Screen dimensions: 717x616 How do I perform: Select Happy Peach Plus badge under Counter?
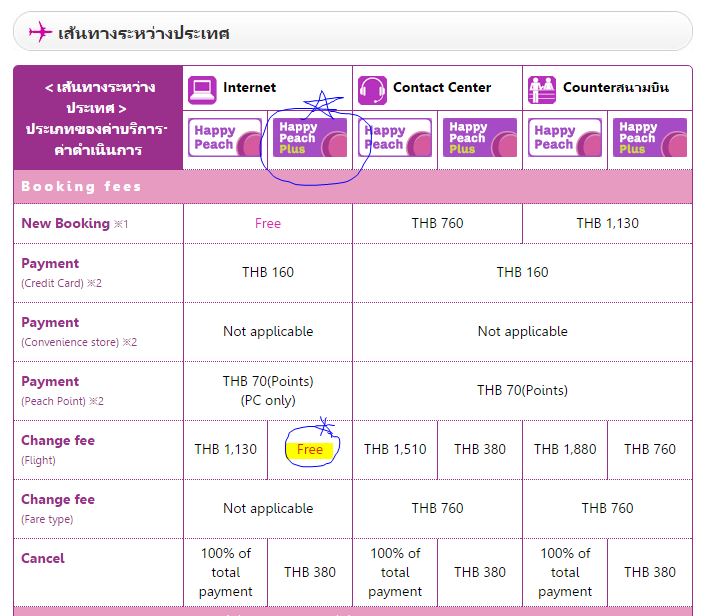tap(650, 138)
